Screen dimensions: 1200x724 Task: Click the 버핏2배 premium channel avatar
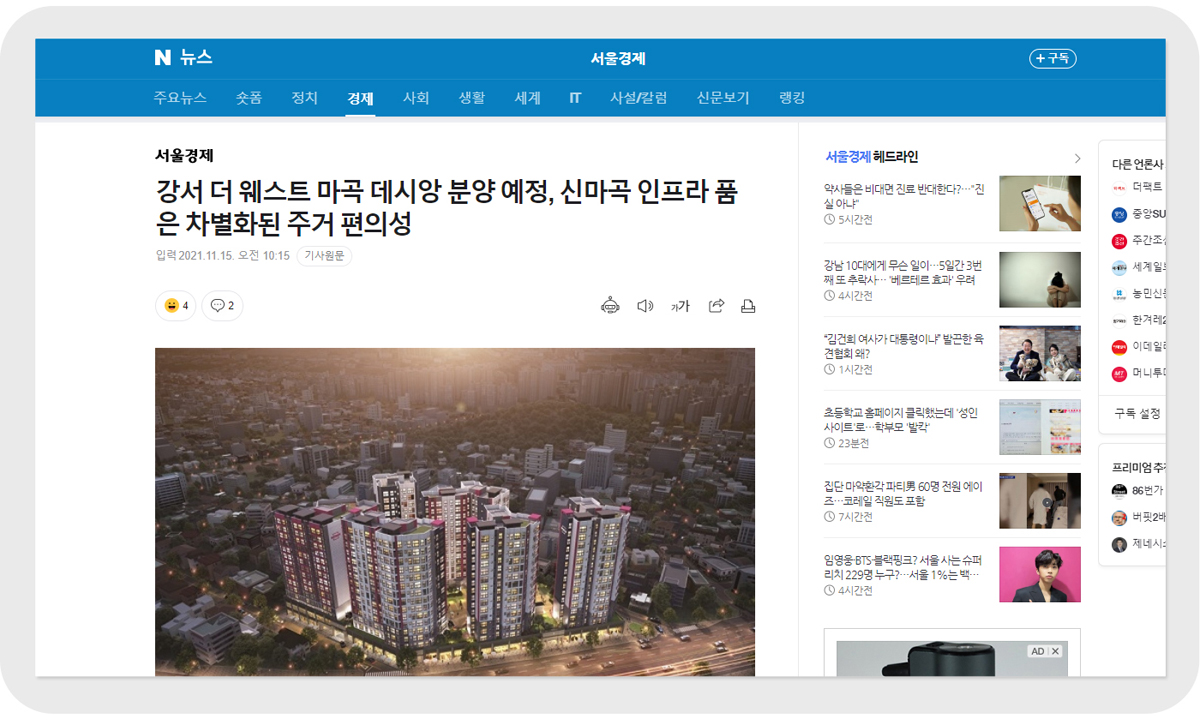click(1119, 518)
